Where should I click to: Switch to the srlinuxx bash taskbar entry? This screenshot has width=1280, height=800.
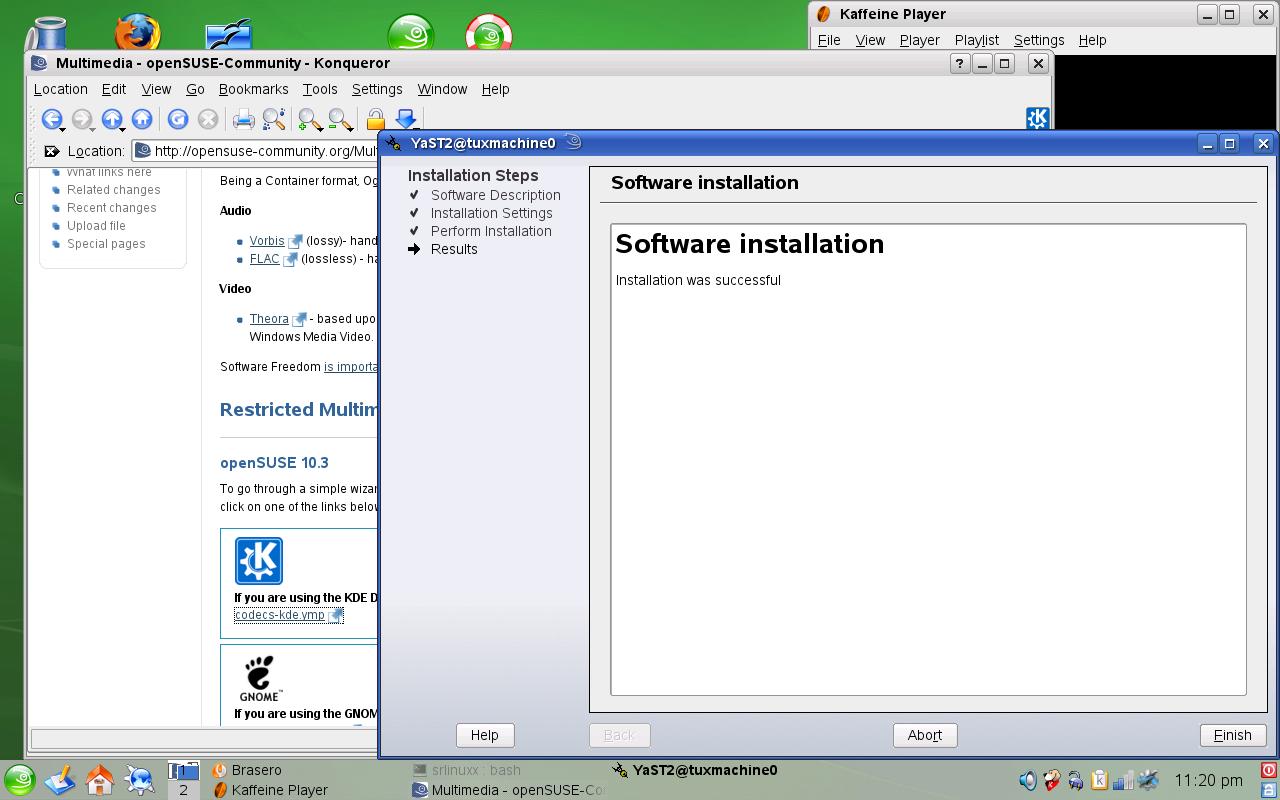[467, 770]
